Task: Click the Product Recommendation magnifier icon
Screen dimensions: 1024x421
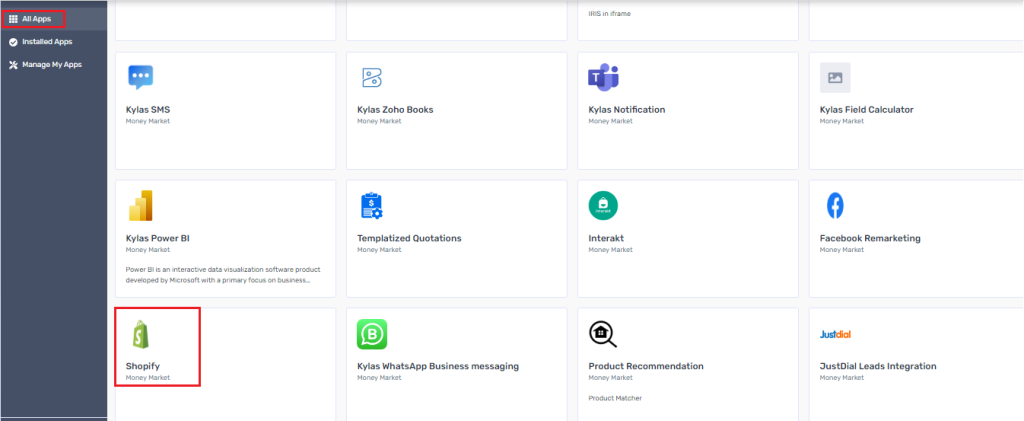Action: (602, 334)
